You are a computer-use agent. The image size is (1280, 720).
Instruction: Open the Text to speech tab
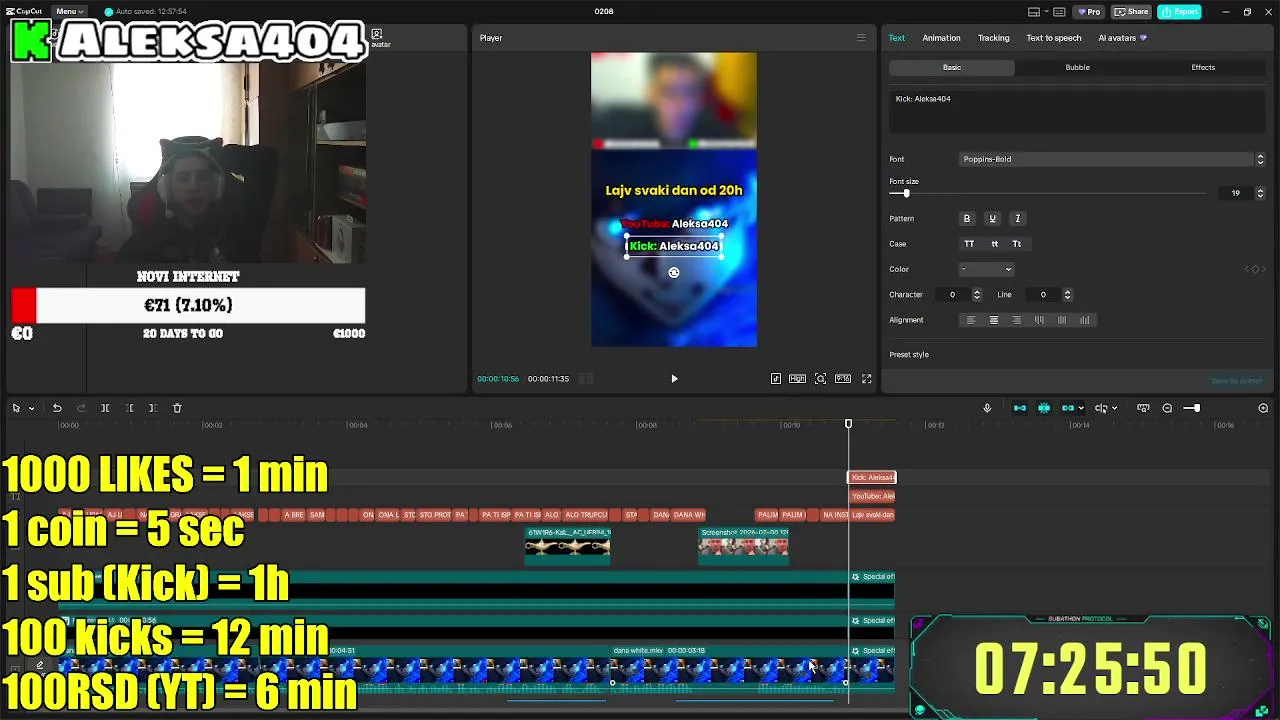click(1054, 38)
